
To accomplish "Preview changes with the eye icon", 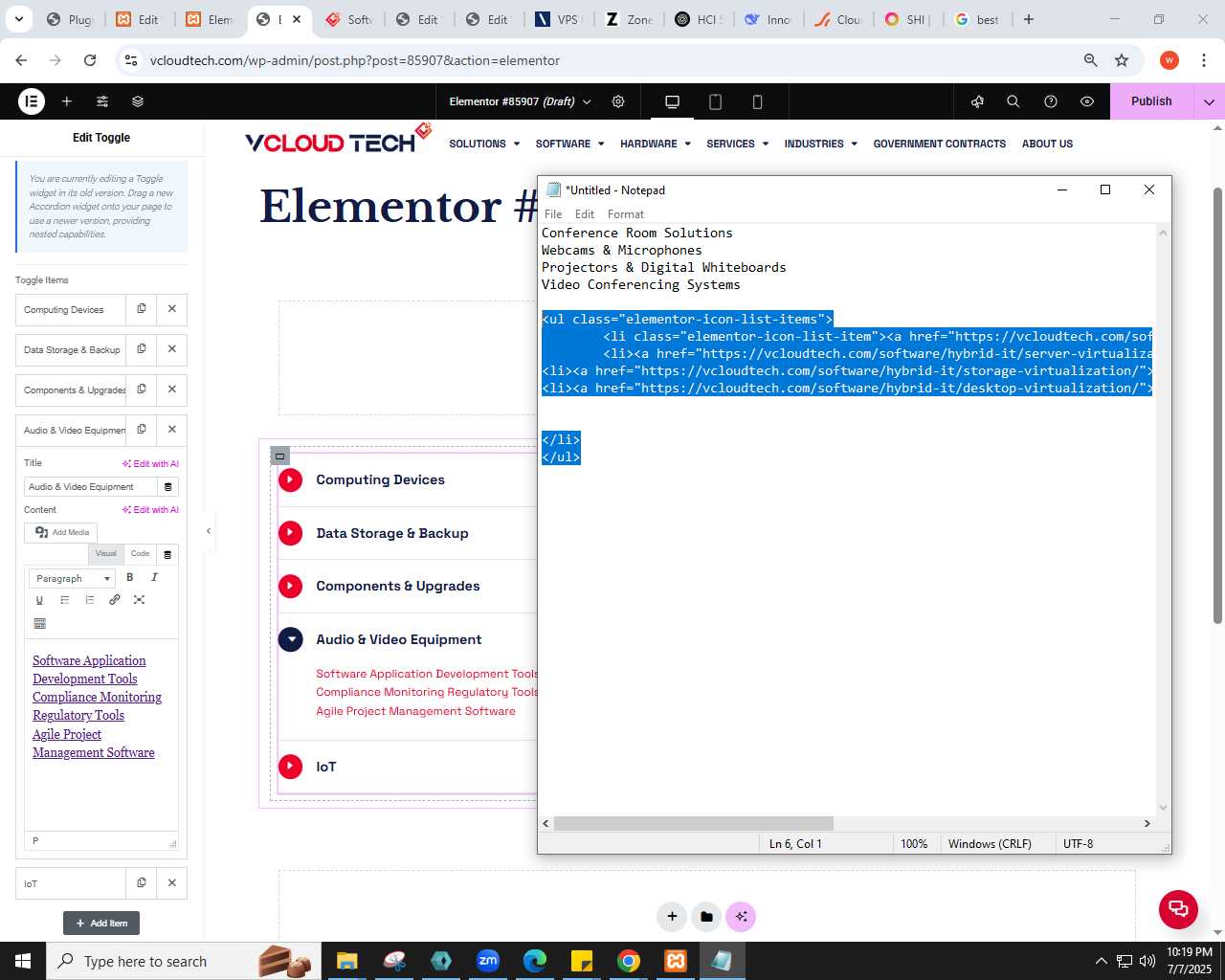I will click(1087, 101).
